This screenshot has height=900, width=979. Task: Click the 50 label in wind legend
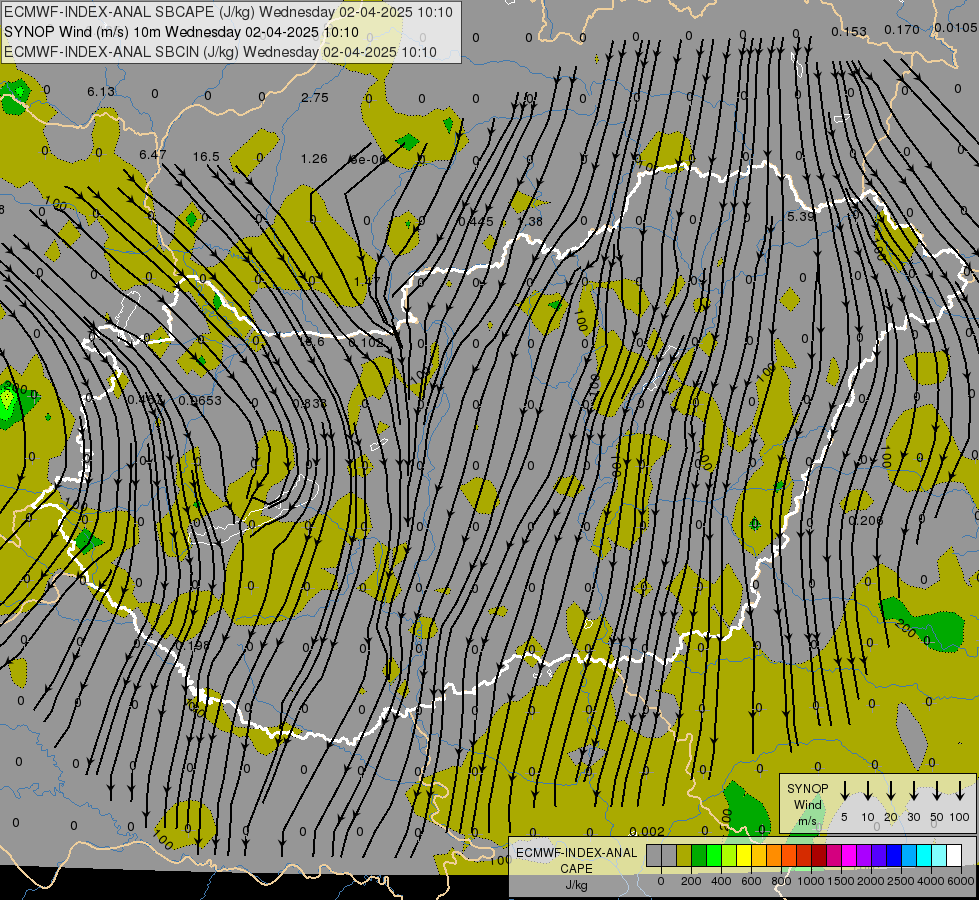point(937,817)
